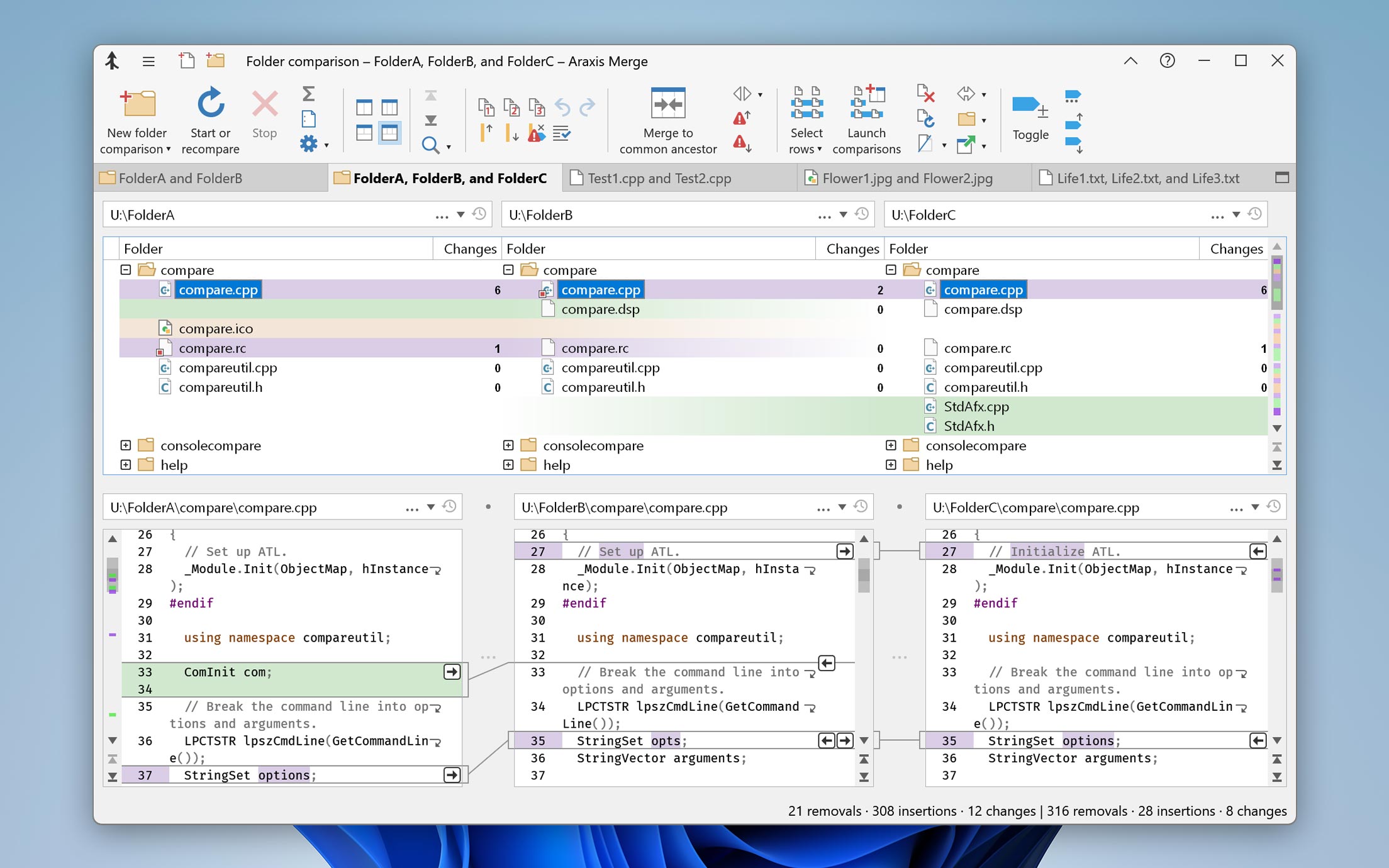Jump to next conflict warning icon
This screenshot has width=1389, height=868.
742,144
